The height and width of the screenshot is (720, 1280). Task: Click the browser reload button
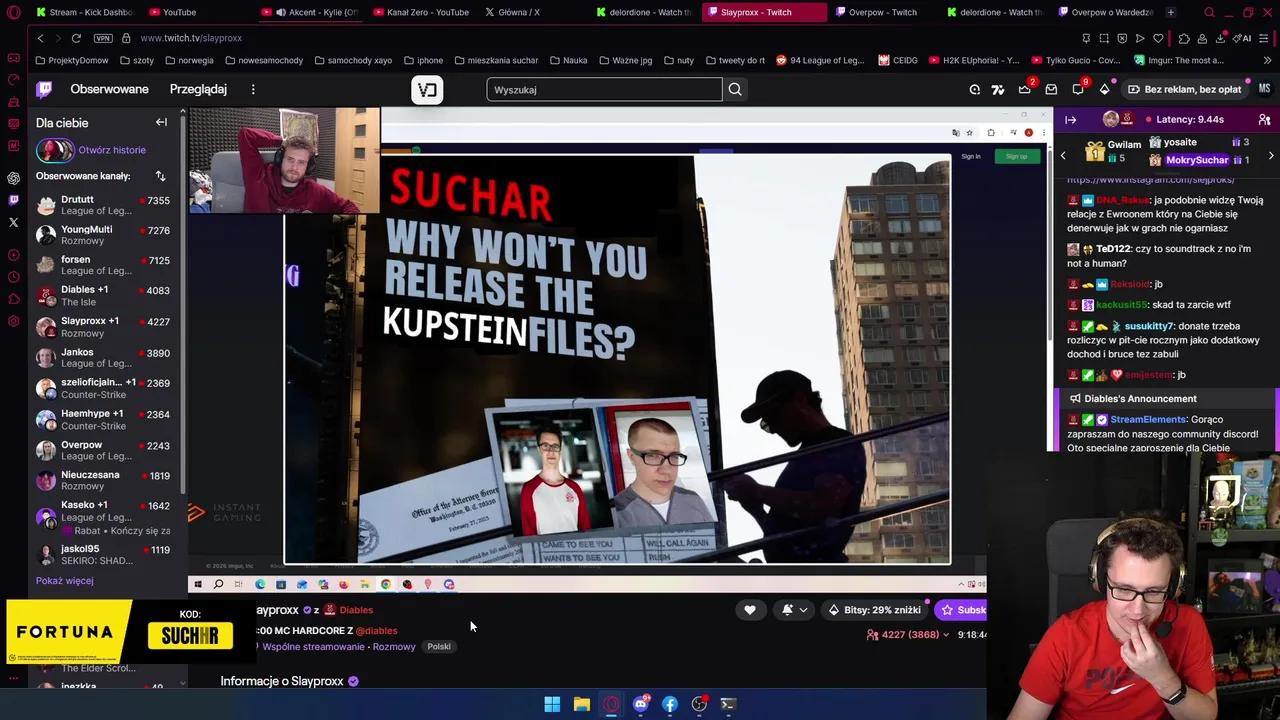tap(76, 38)
